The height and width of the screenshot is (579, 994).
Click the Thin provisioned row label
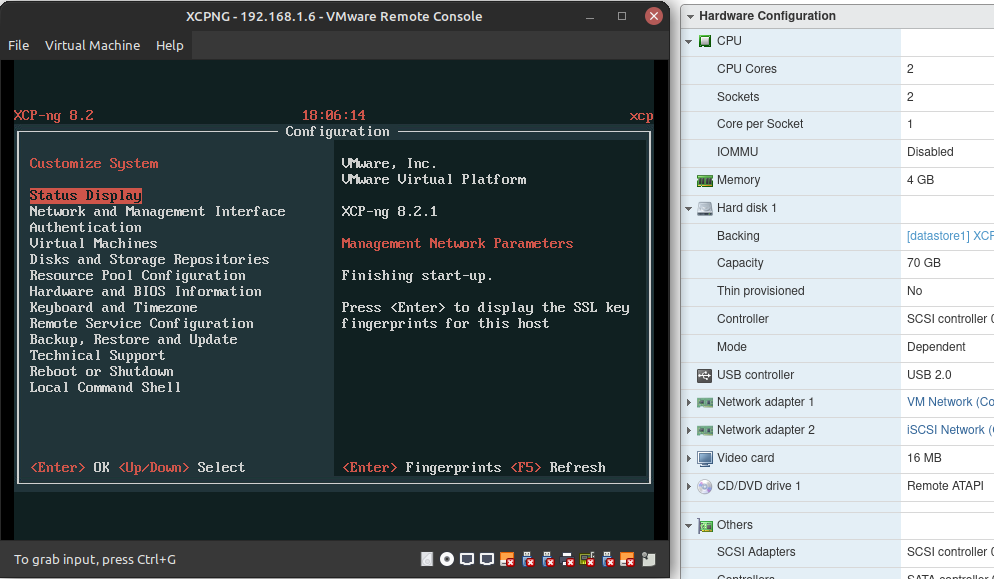761,291
